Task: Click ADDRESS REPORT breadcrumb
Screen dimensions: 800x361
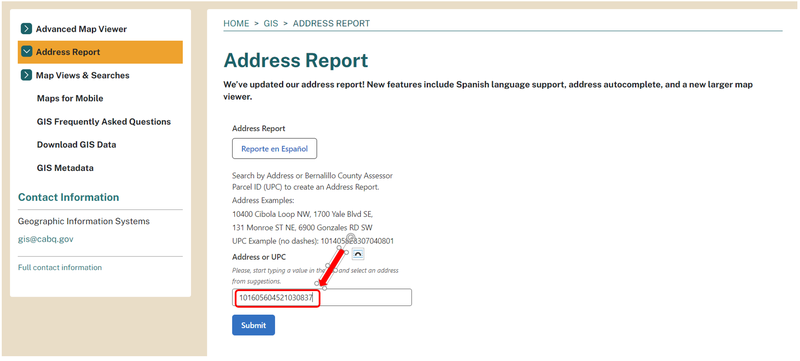Action: click(x=331, y=23)
